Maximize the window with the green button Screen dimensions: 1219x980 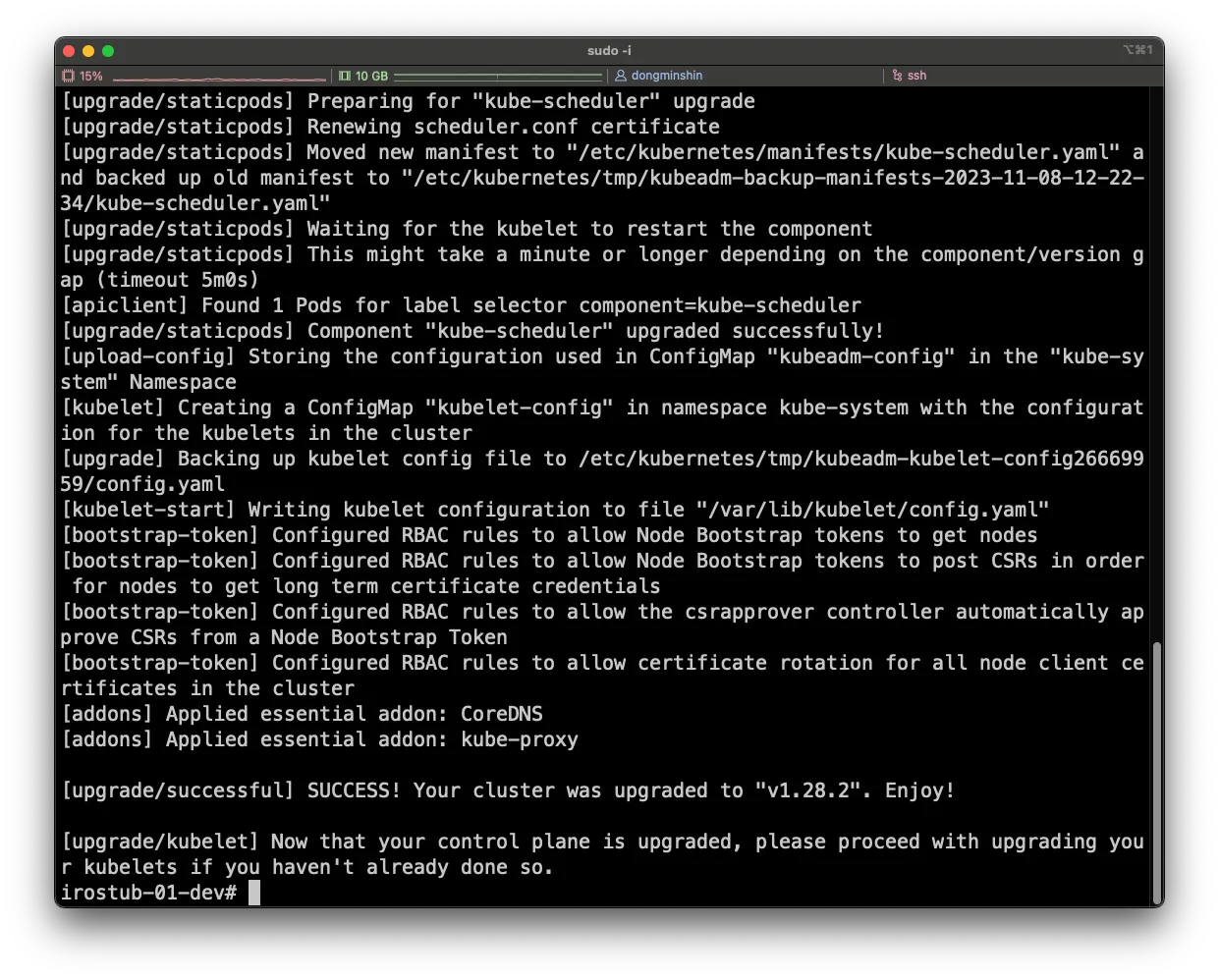pos(108,51)
